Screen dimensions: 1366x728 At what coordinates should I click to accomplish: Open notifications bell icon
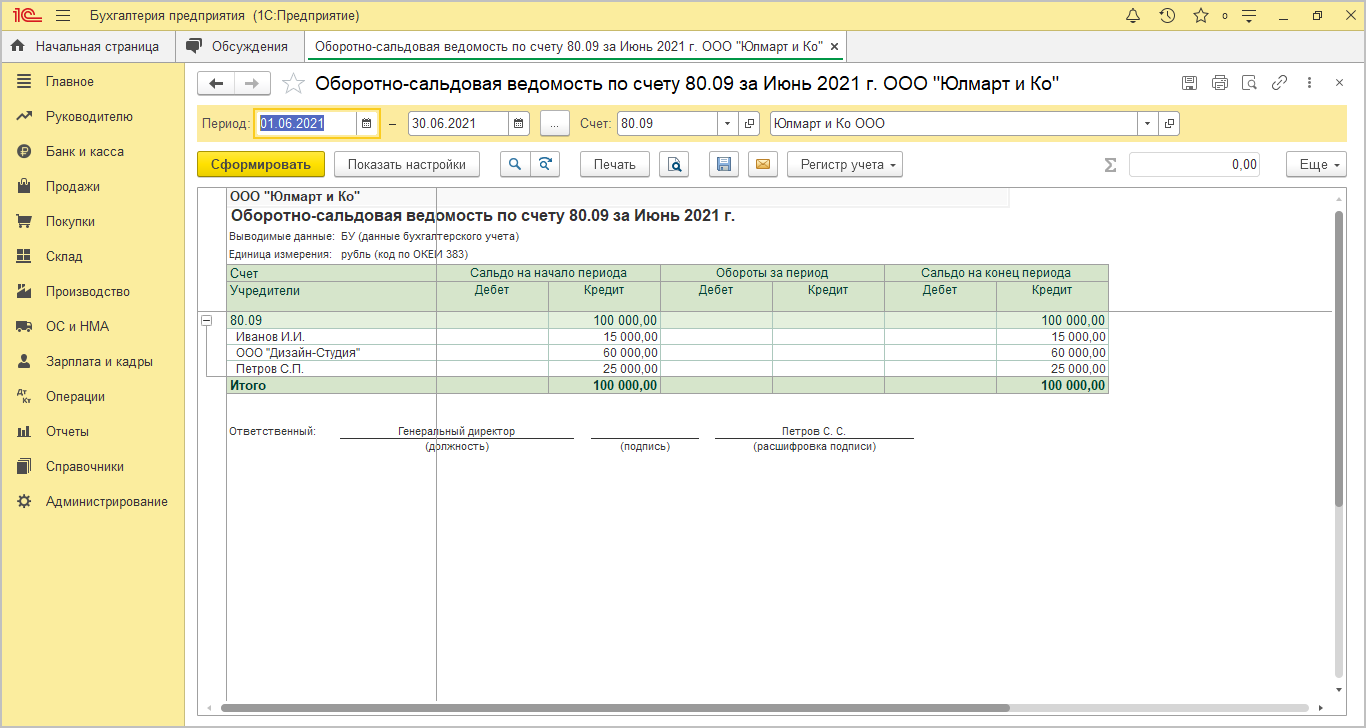click(1133, 16)
